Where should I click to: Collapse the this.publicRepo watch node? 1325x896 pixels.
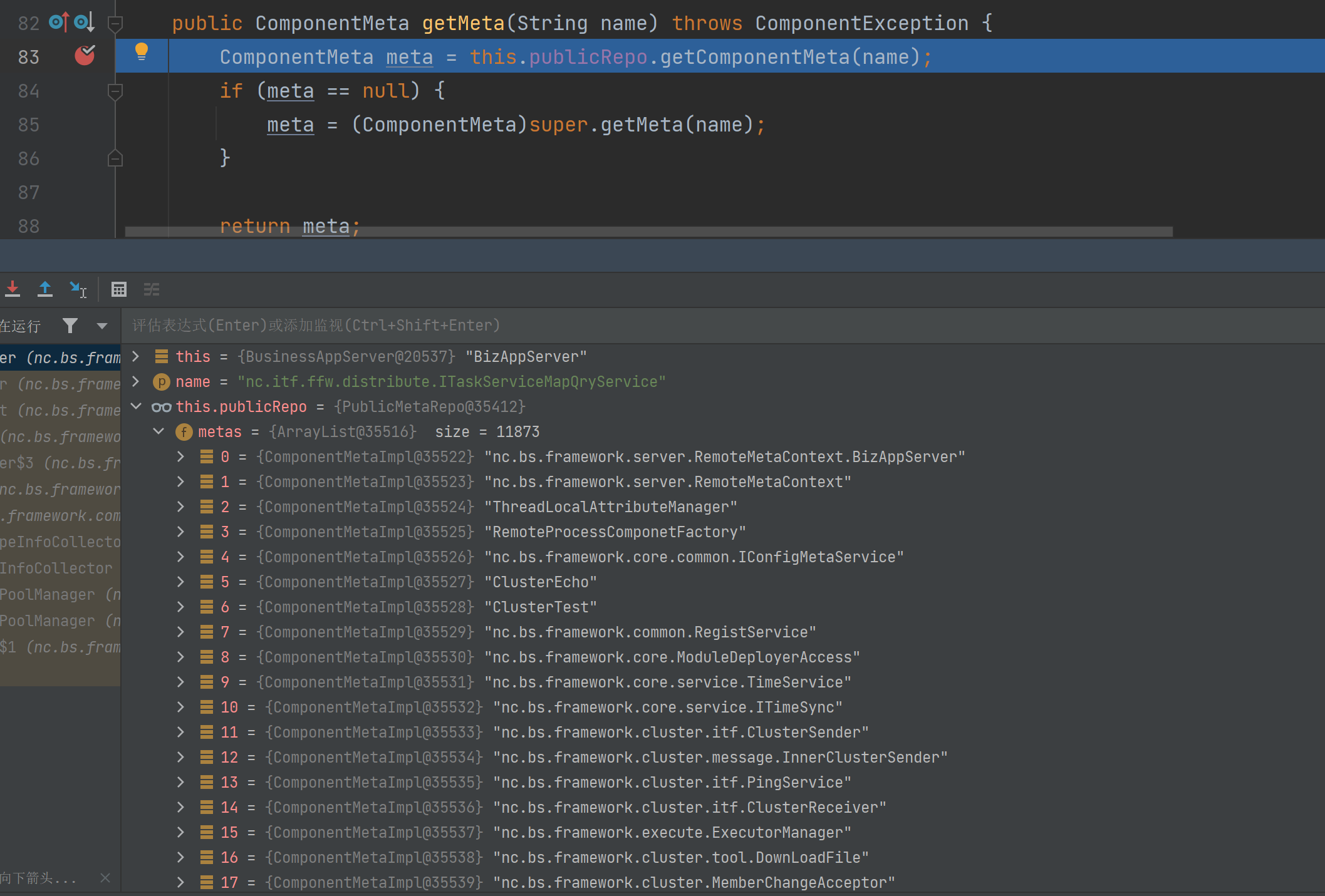tap(136, 406)
